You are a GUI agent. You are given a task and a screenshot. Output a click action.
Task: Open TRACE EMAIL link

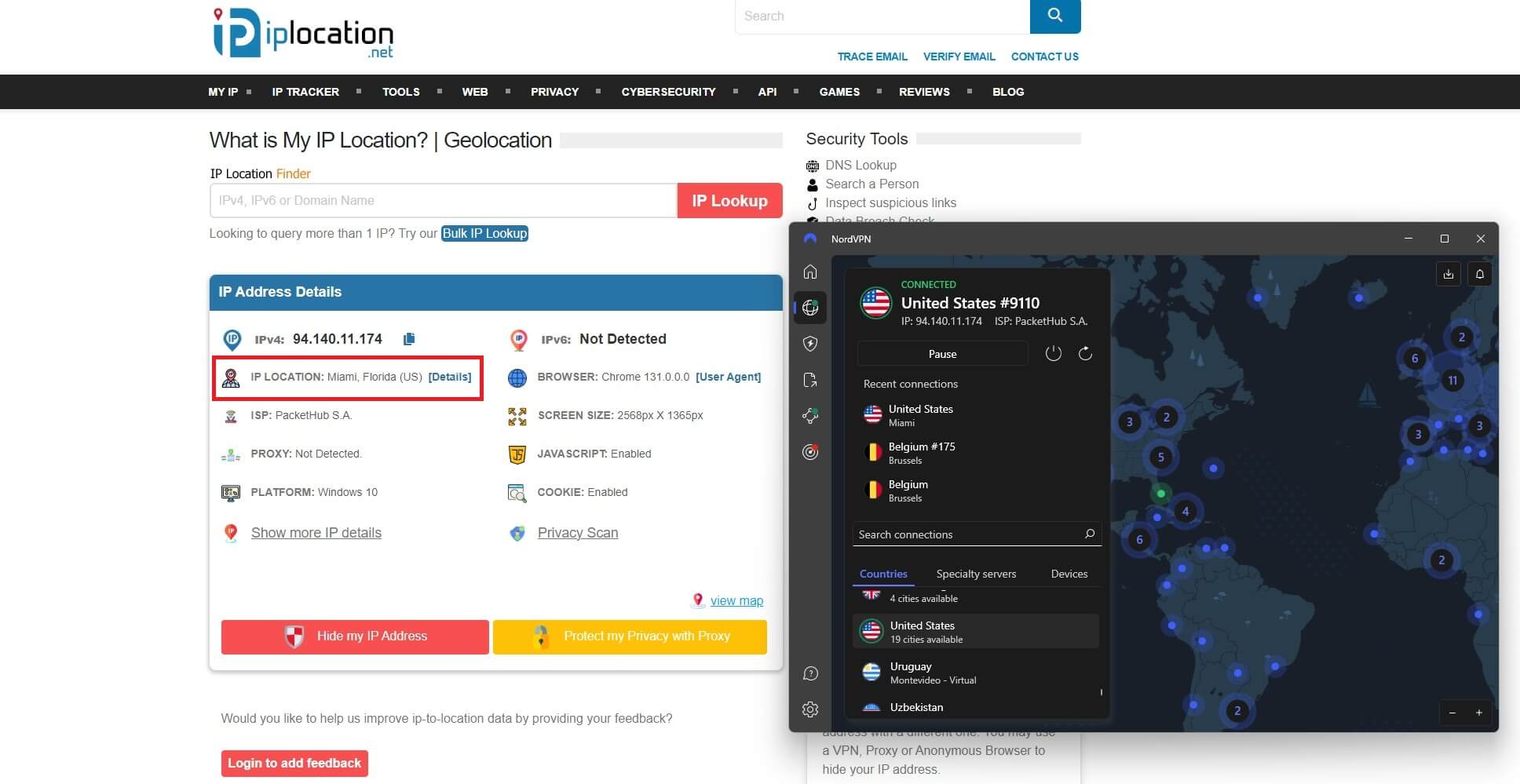(872, 57)
